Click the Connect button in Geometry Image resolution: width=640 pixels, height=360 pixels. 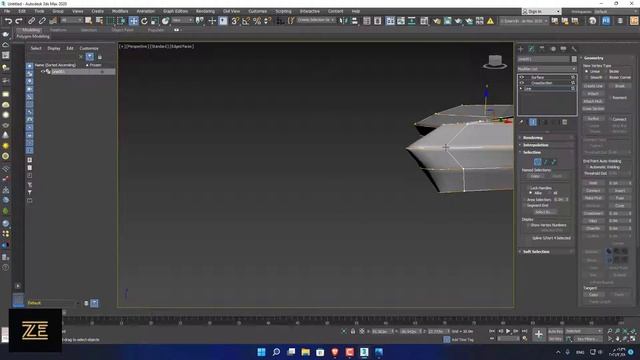tap(593, 191)
